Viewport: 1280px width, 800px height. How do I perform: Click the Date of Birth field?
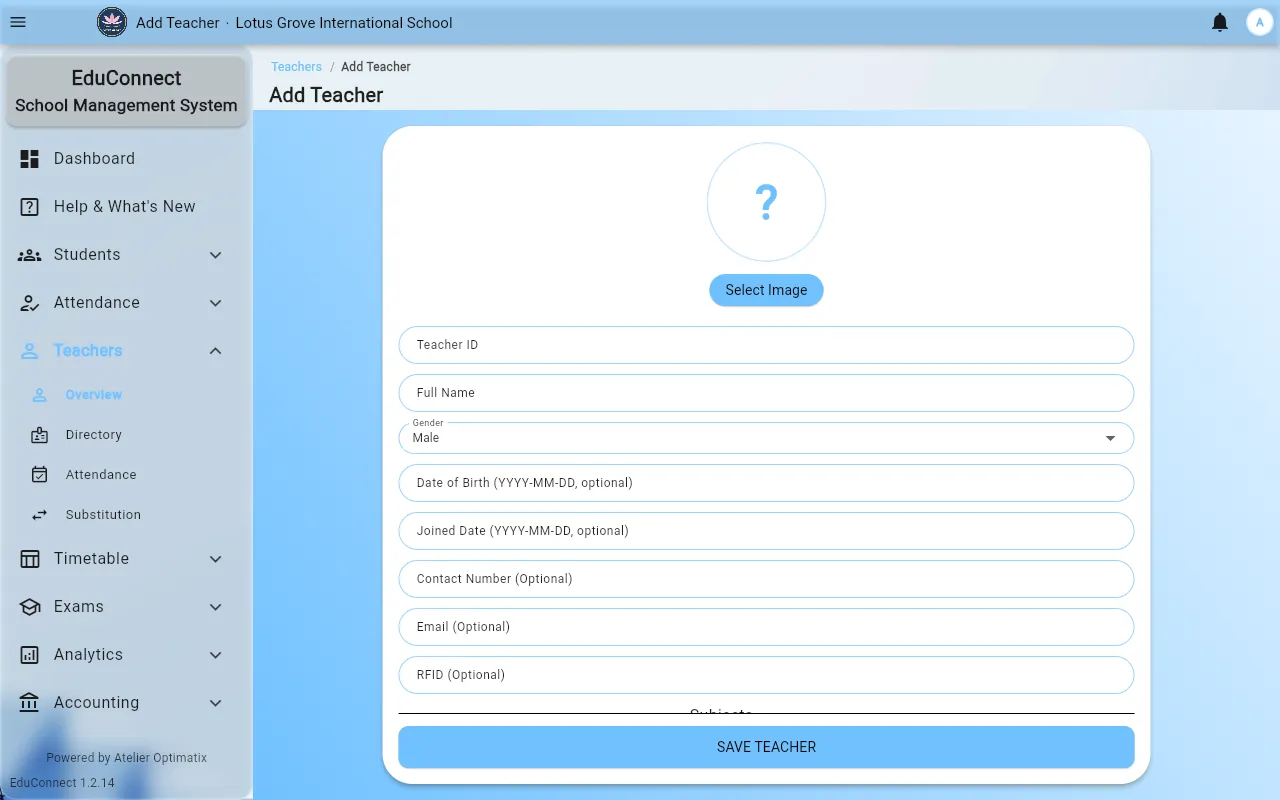pyautogui.click(x=766, y=483)
